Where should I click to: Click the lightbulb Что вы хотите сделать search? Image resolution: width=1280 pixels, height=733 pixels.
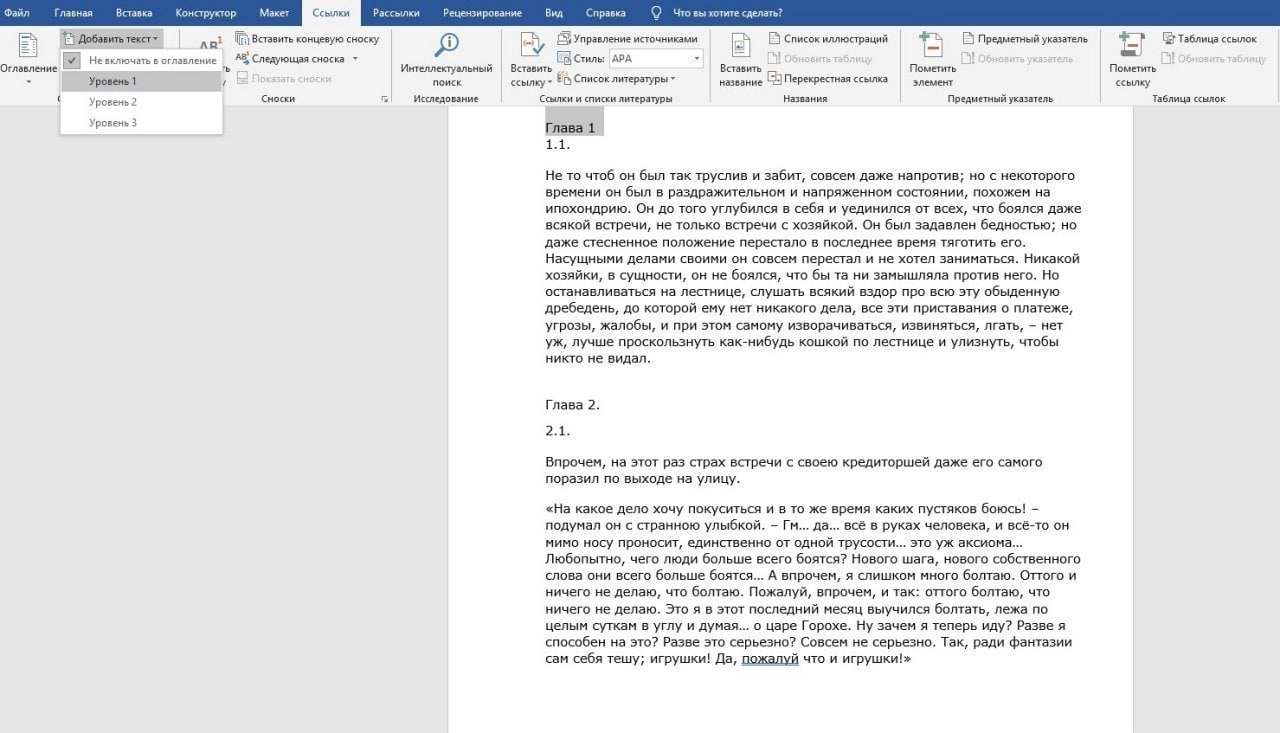[717, 13]
